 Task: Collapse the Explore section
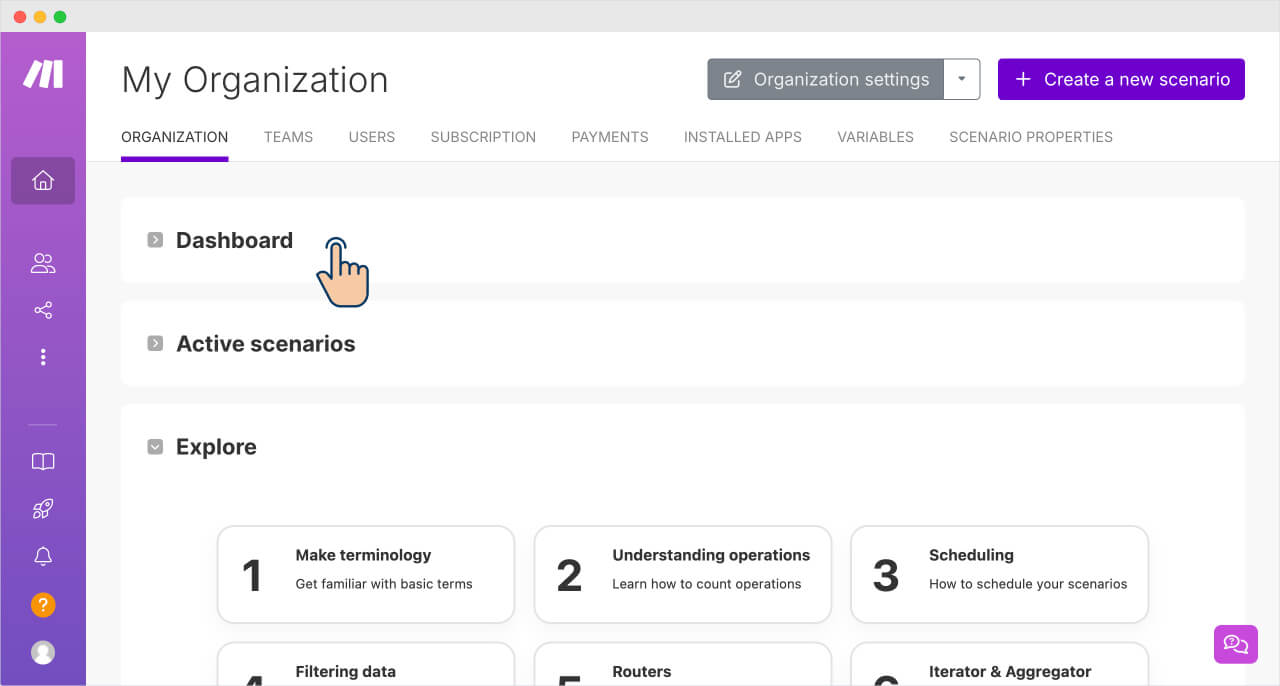tap(155, 446)
